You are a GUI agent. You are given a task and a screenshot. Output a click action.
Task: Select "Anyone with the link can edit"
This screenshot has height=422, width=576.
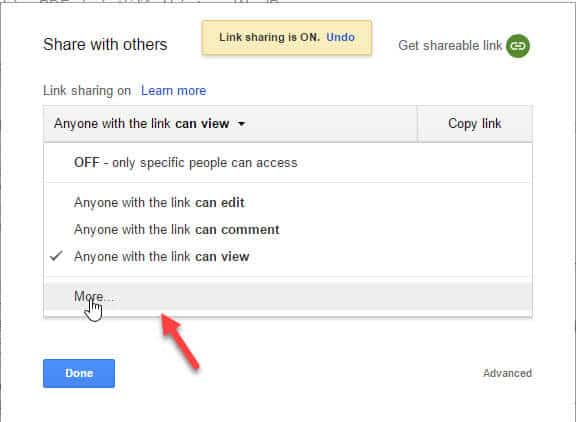point(288,202)
